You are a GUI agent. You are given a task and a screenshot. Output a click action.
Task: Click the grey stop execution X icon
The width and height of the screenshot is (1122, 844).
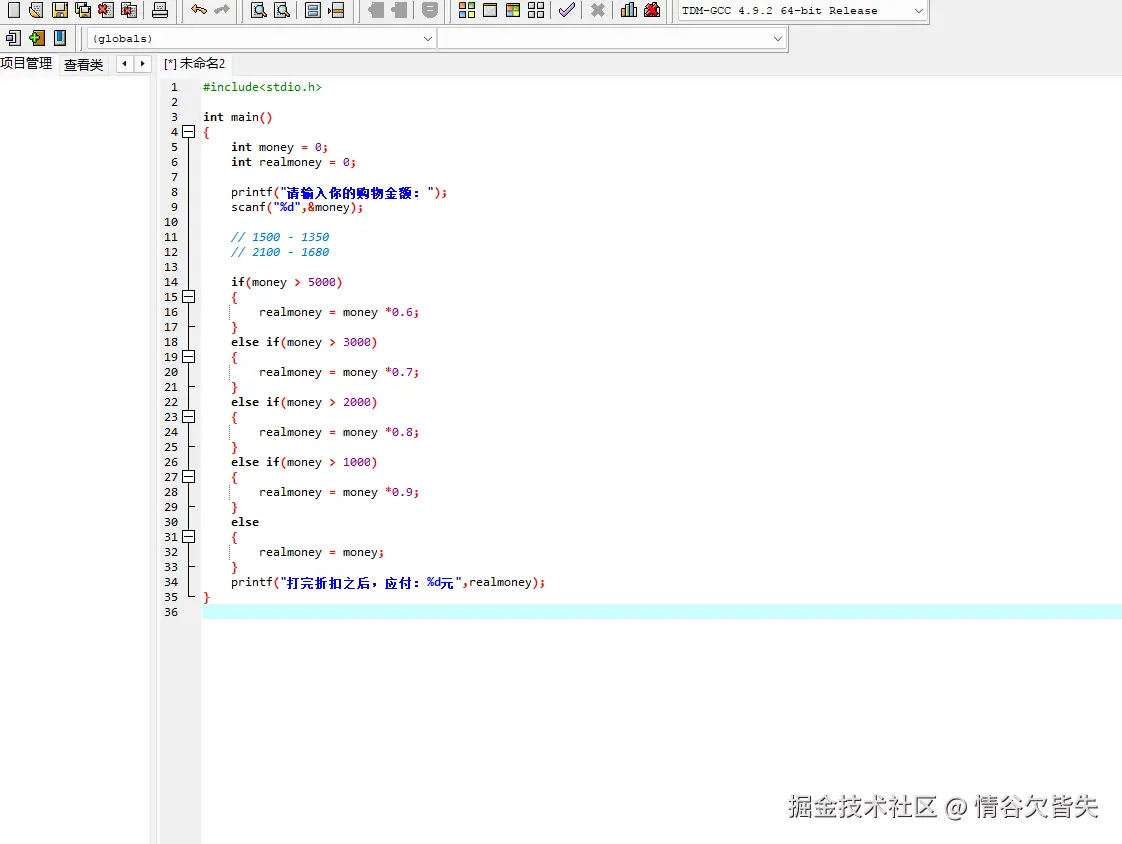click(x=597, y=10)
